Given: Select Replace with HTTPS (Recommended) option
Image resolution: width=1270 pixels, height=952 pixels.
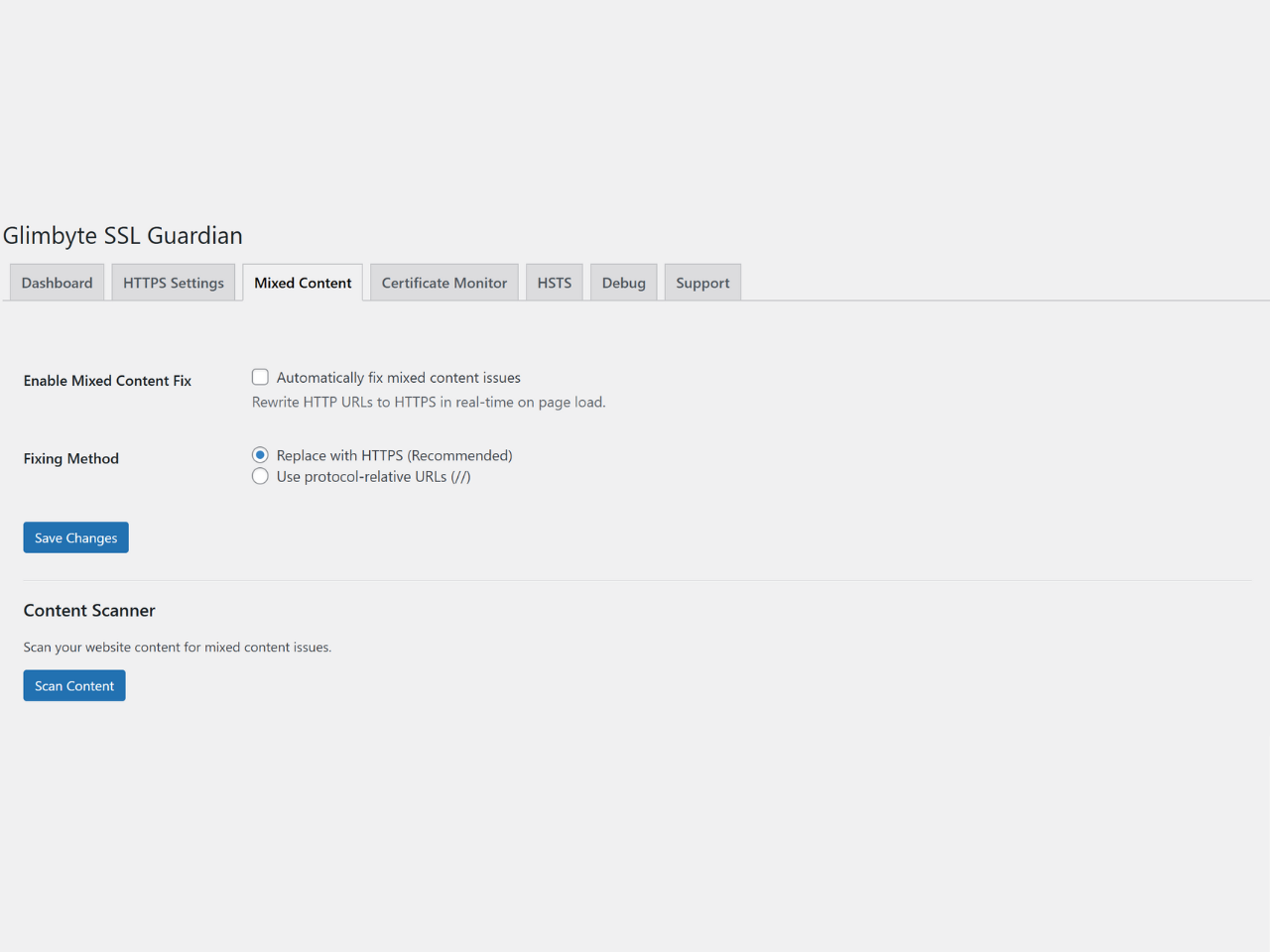Looking at the screenshot, I should [x=260, y=455].
